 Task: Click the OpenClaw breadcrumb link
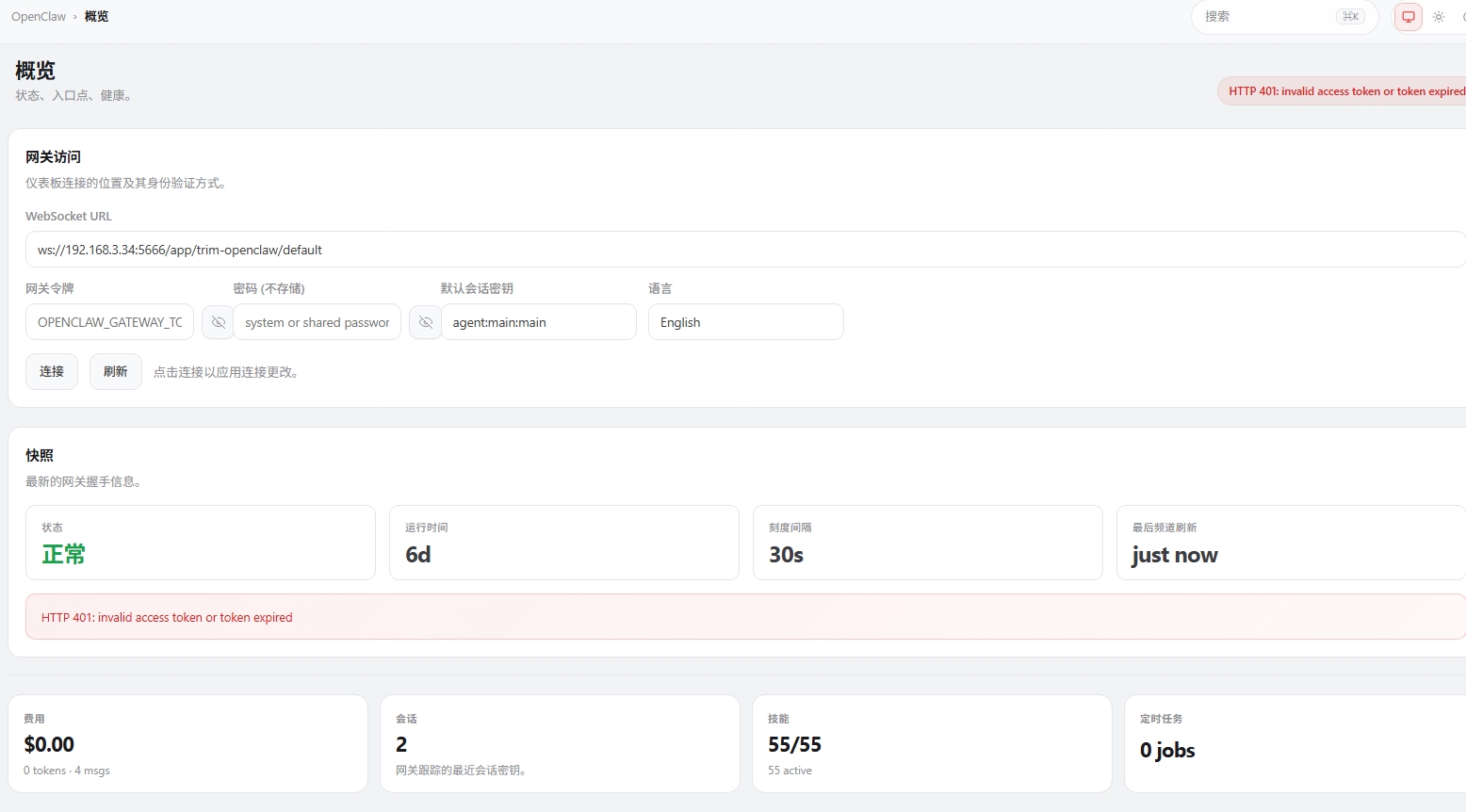coord(39,17)
